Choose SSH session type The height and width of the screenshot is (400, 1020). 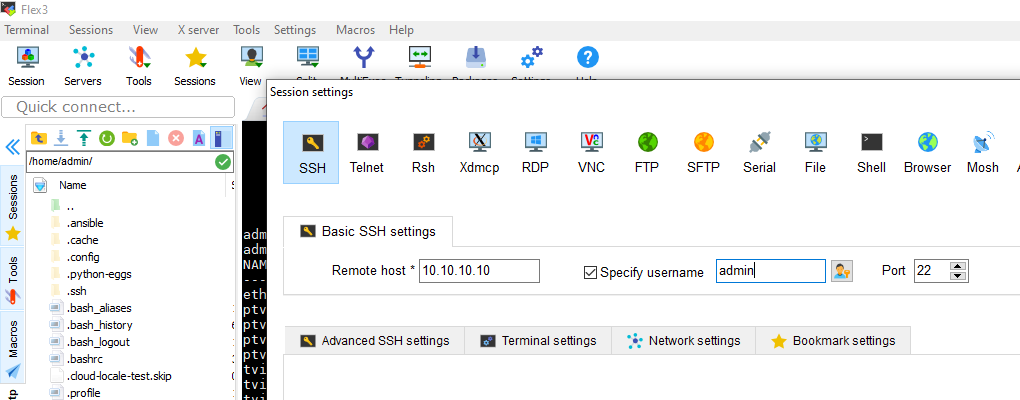coord(311,152)
